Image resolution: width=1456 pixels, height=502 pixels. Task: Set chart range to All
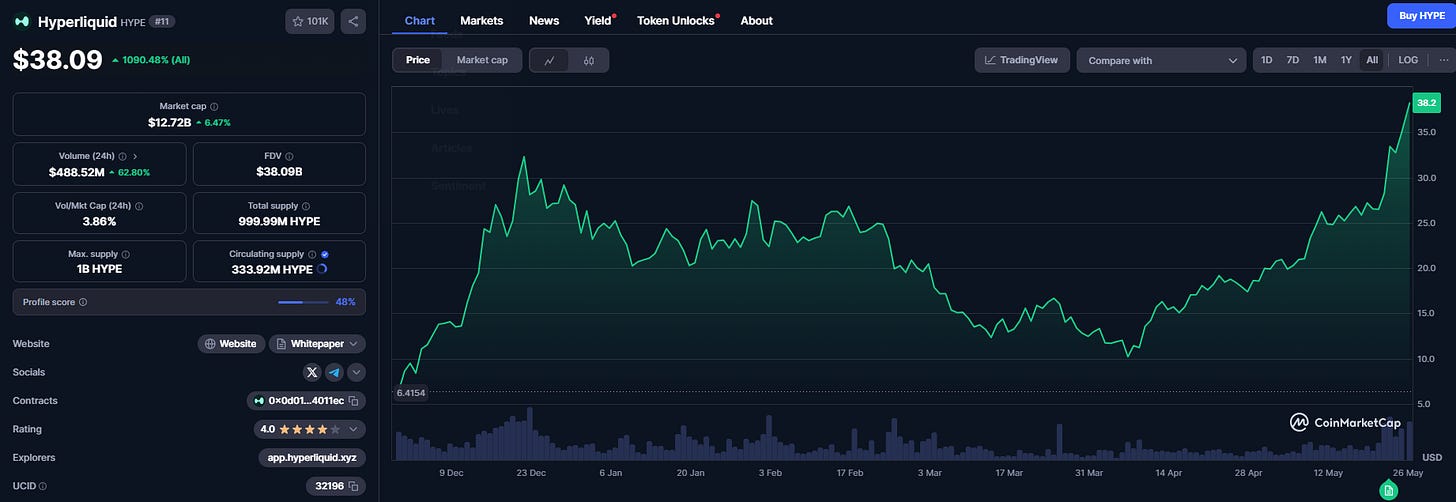click(1372, 60)
